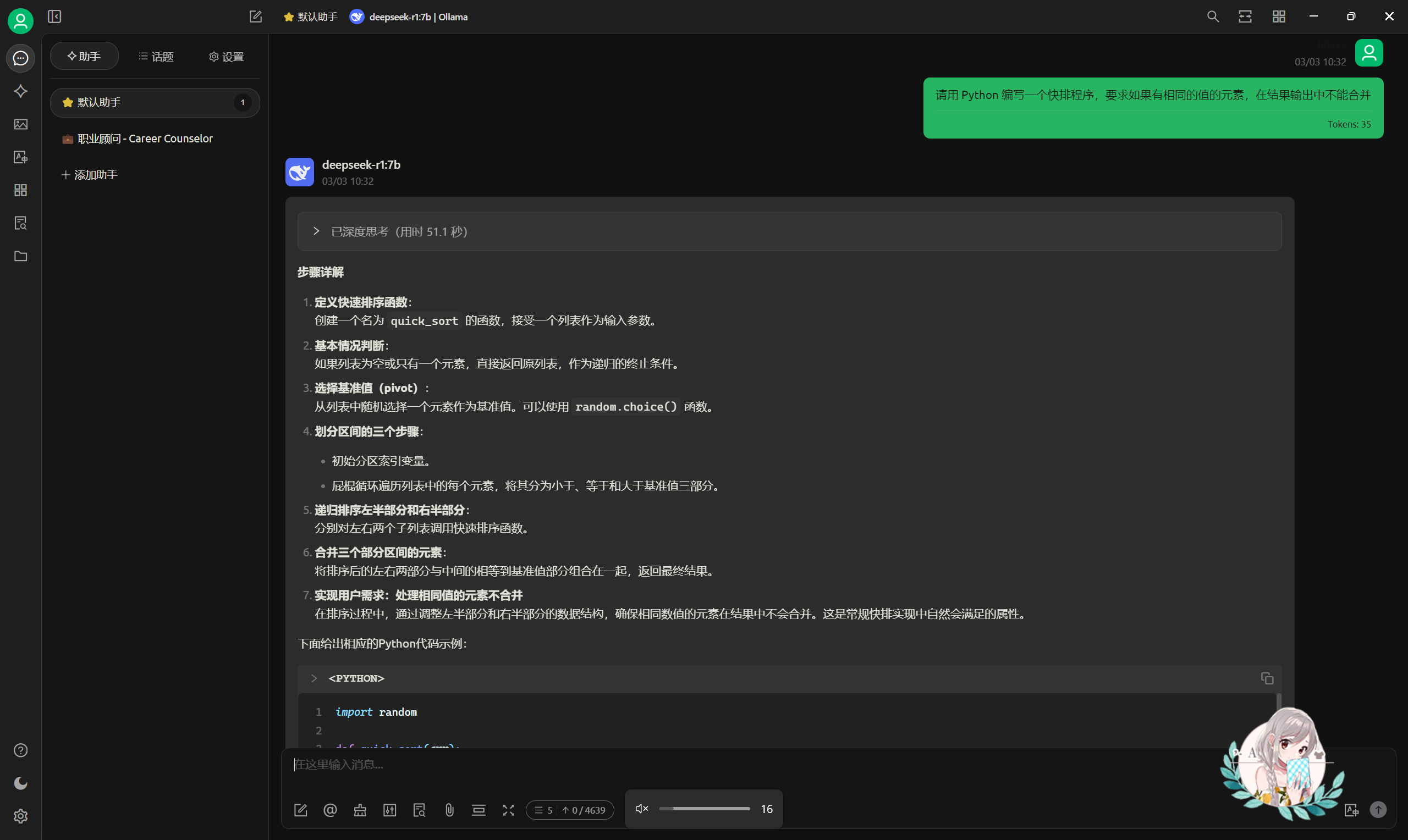The height and width of the screenshot is (840, 1408).
Task: Expand the deep thinking section
Action: pyautogui.click(x=316, y=231)
